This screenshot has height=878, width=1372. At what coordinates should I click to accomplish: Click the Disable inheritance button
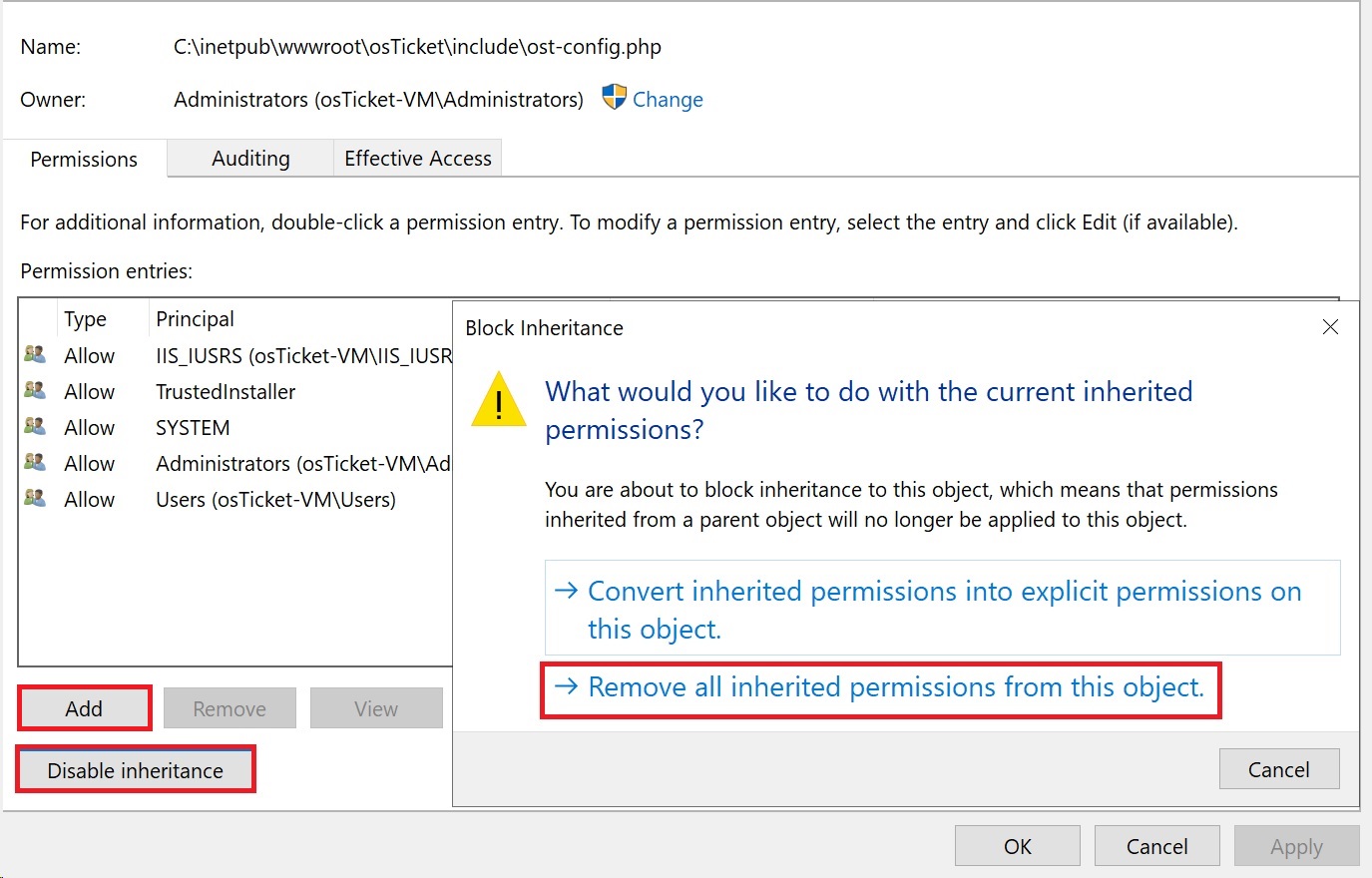click(136, 770)
